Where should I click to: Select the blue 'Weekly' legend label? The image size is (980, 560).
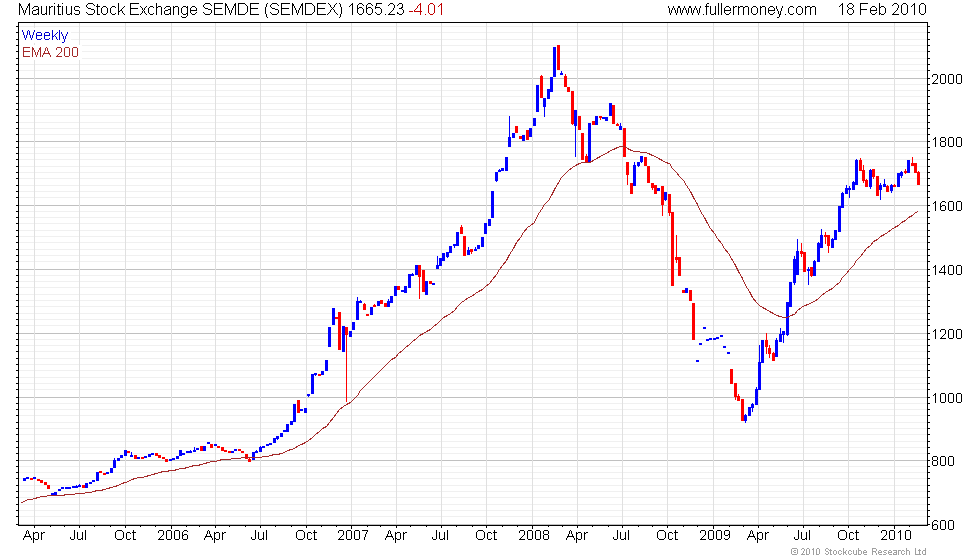(45, 36)
